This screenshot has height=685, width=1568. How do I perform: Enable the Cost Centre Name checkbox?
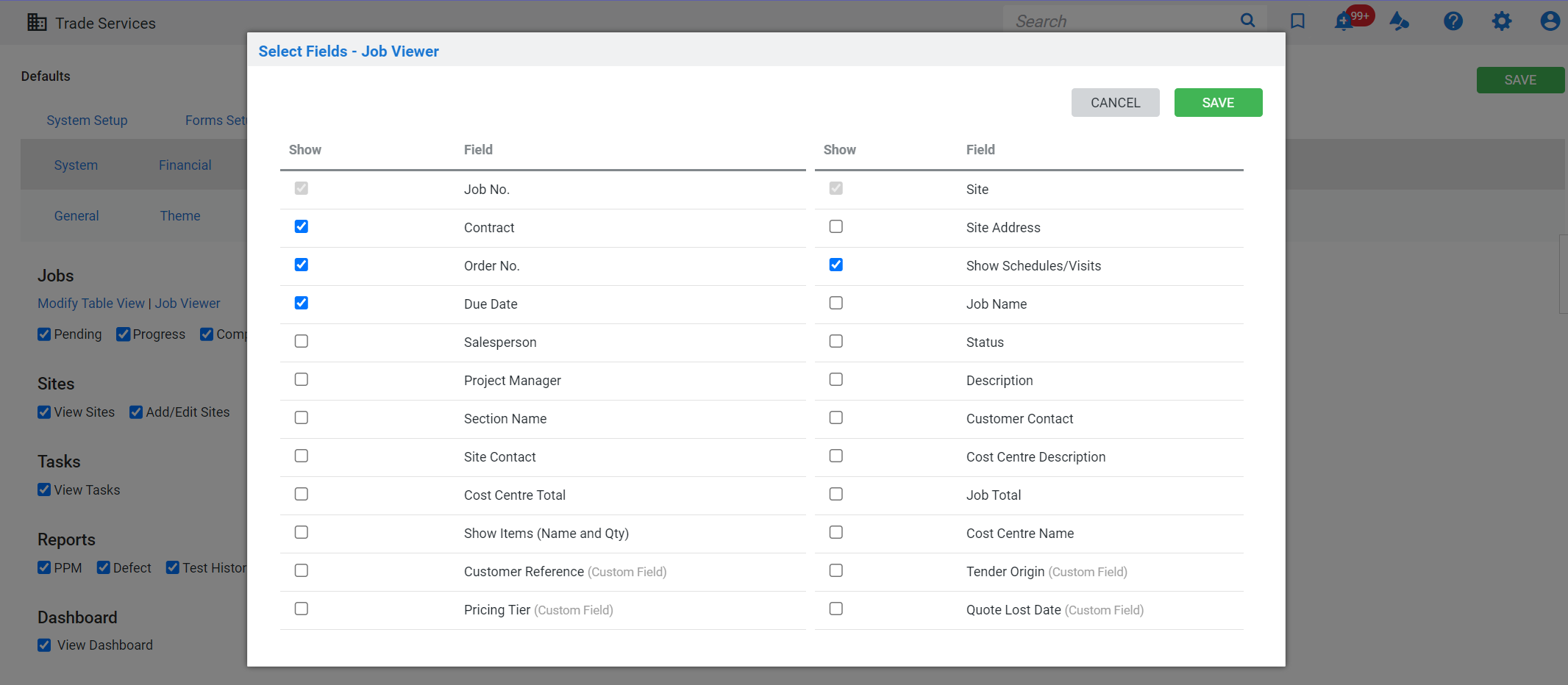pos(836,532)
